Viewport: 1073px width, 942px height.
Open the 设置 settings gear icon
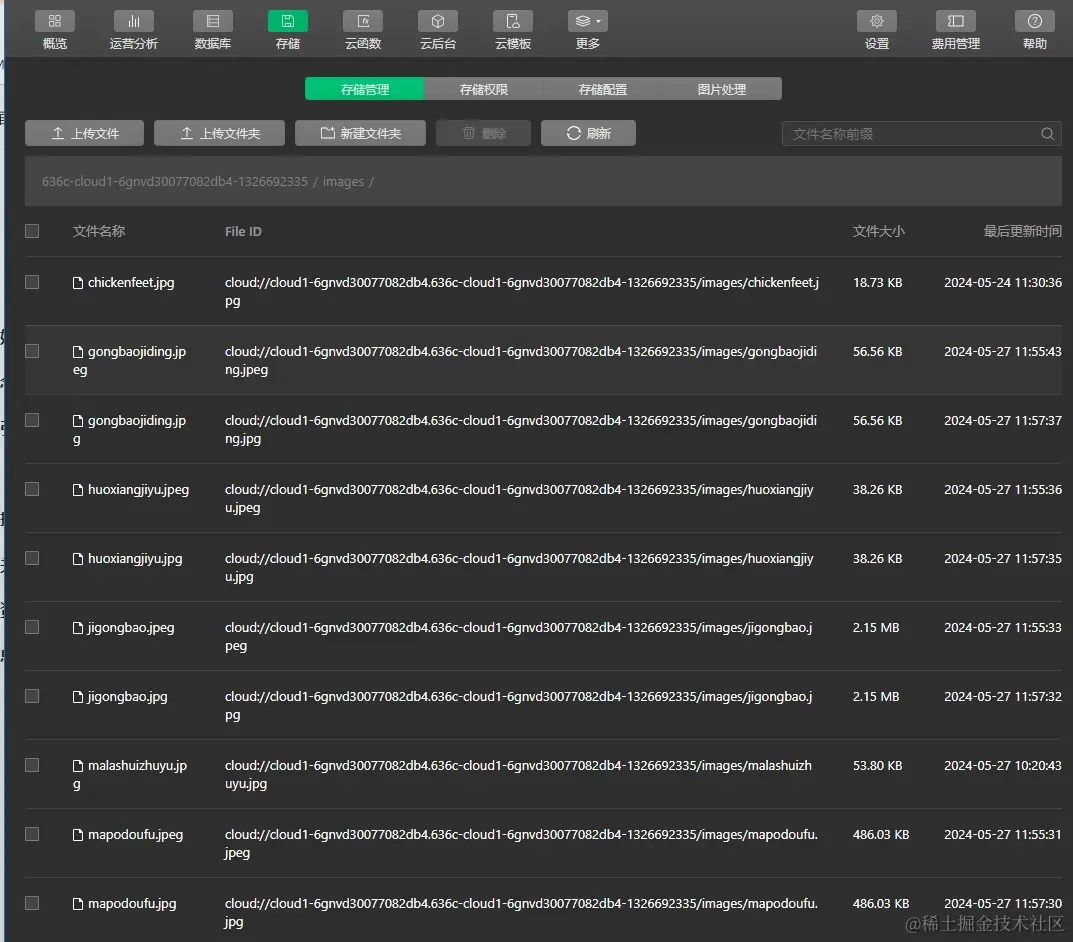point(877,21)
